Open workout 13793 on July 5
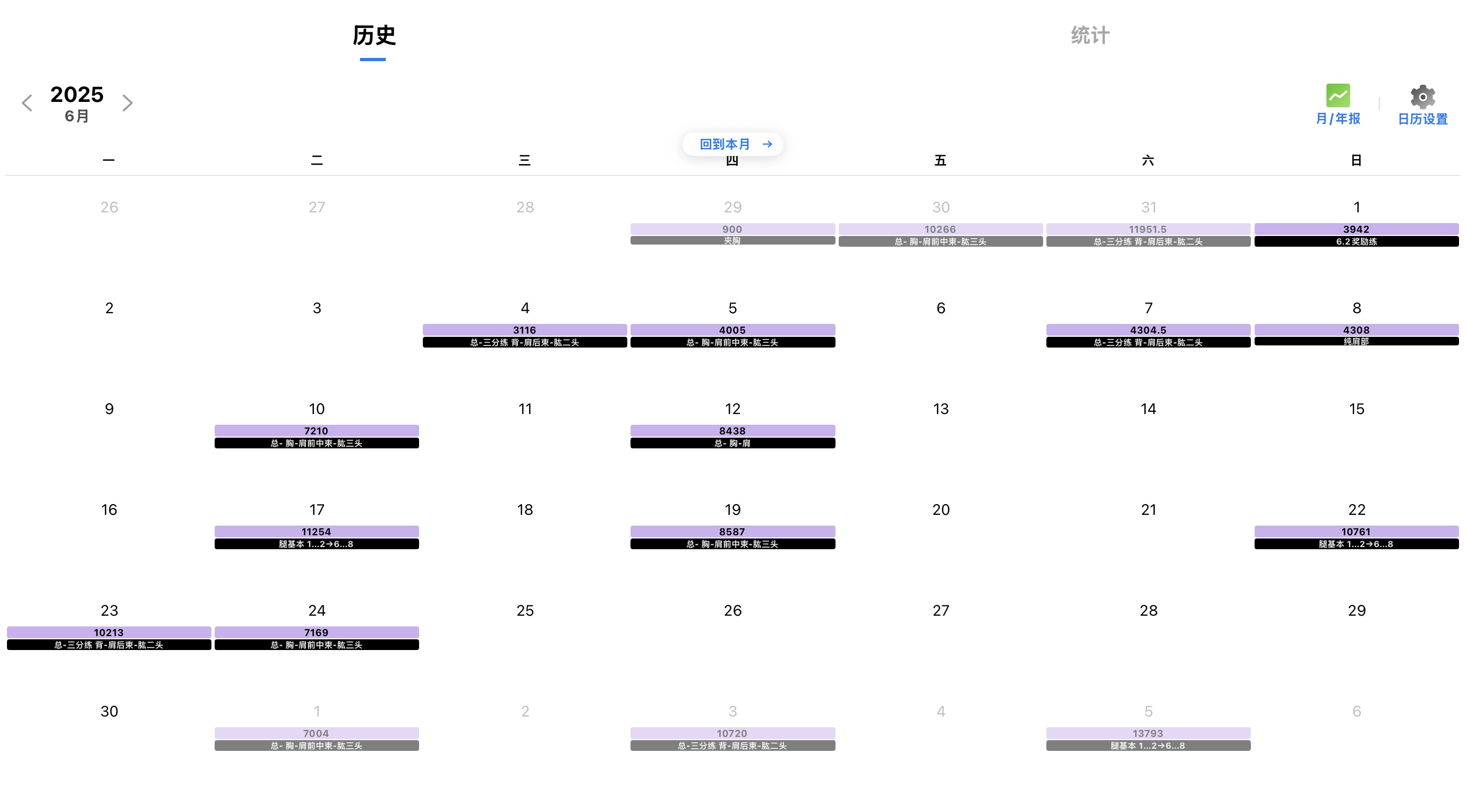 coord(1148,733)
